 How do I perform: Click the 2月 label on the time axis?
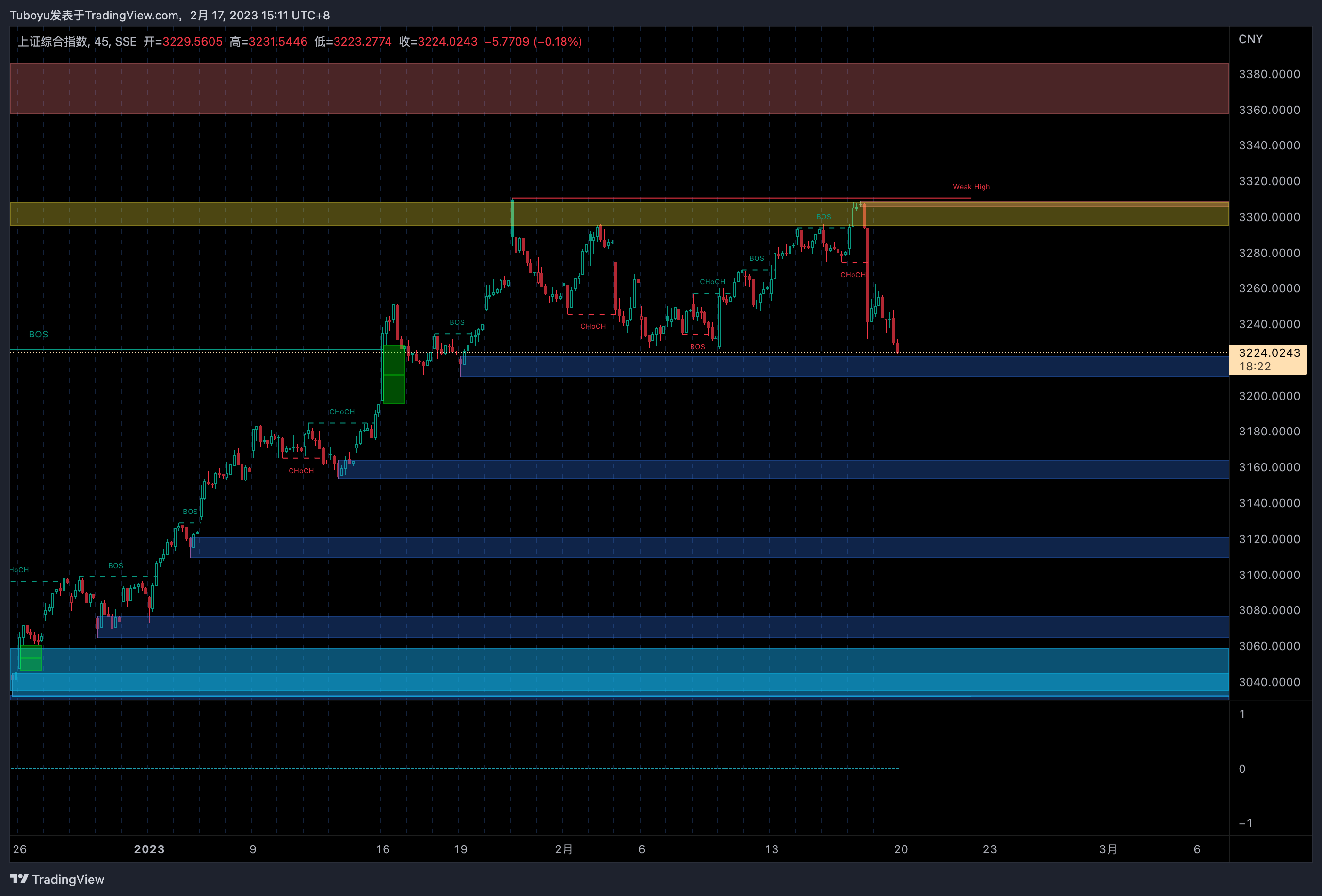point(564,849)
